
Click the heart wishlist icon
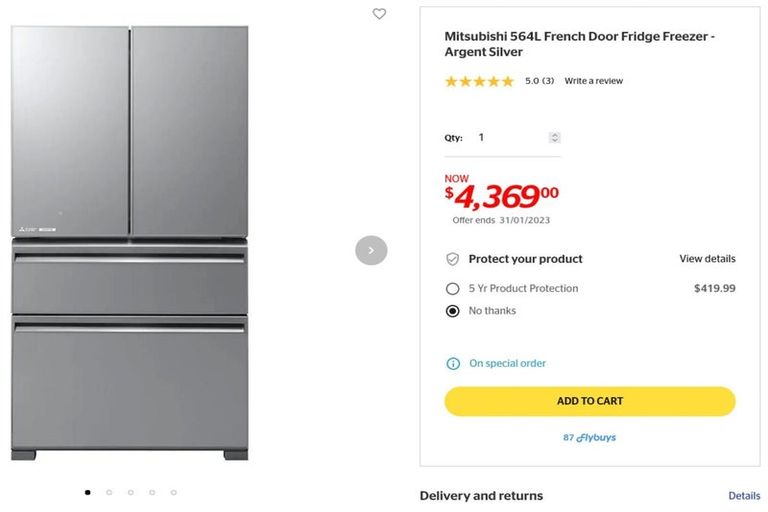(x=379, y=14)
